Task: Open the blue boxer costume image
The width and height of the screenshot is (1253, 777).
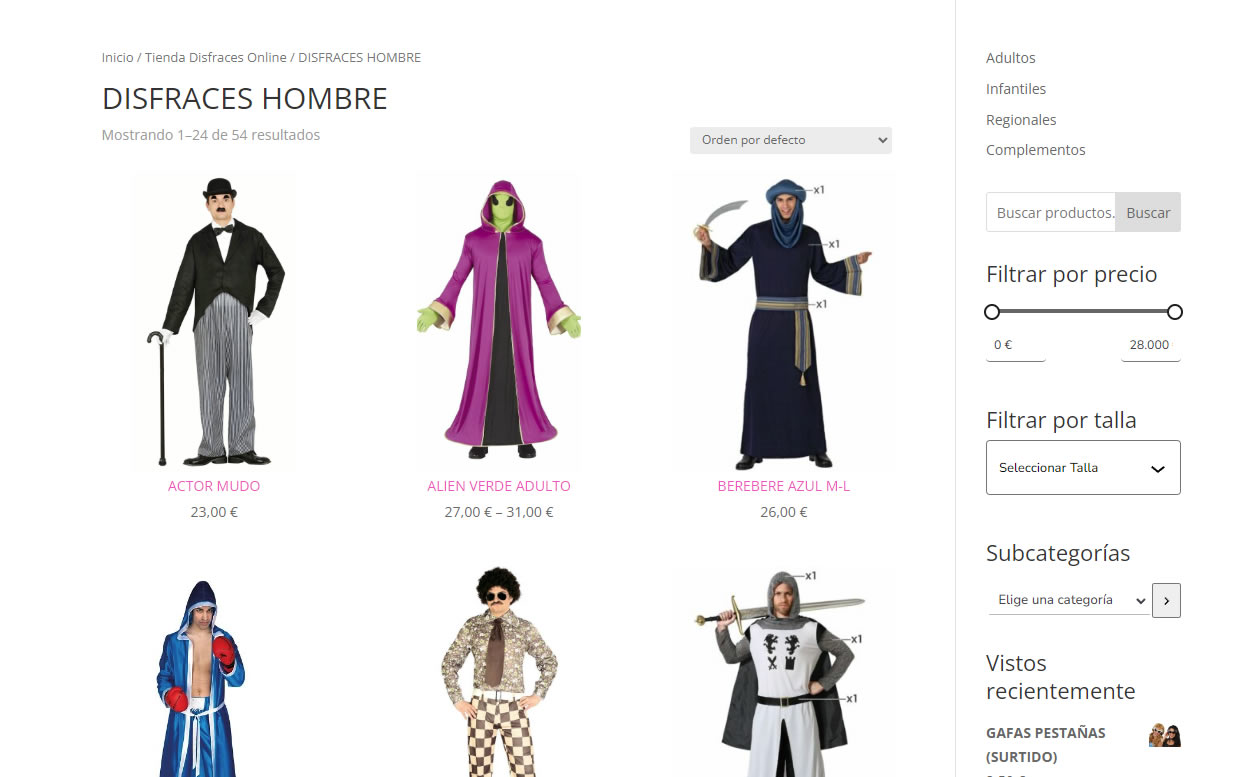Action: tap(200, 673)
